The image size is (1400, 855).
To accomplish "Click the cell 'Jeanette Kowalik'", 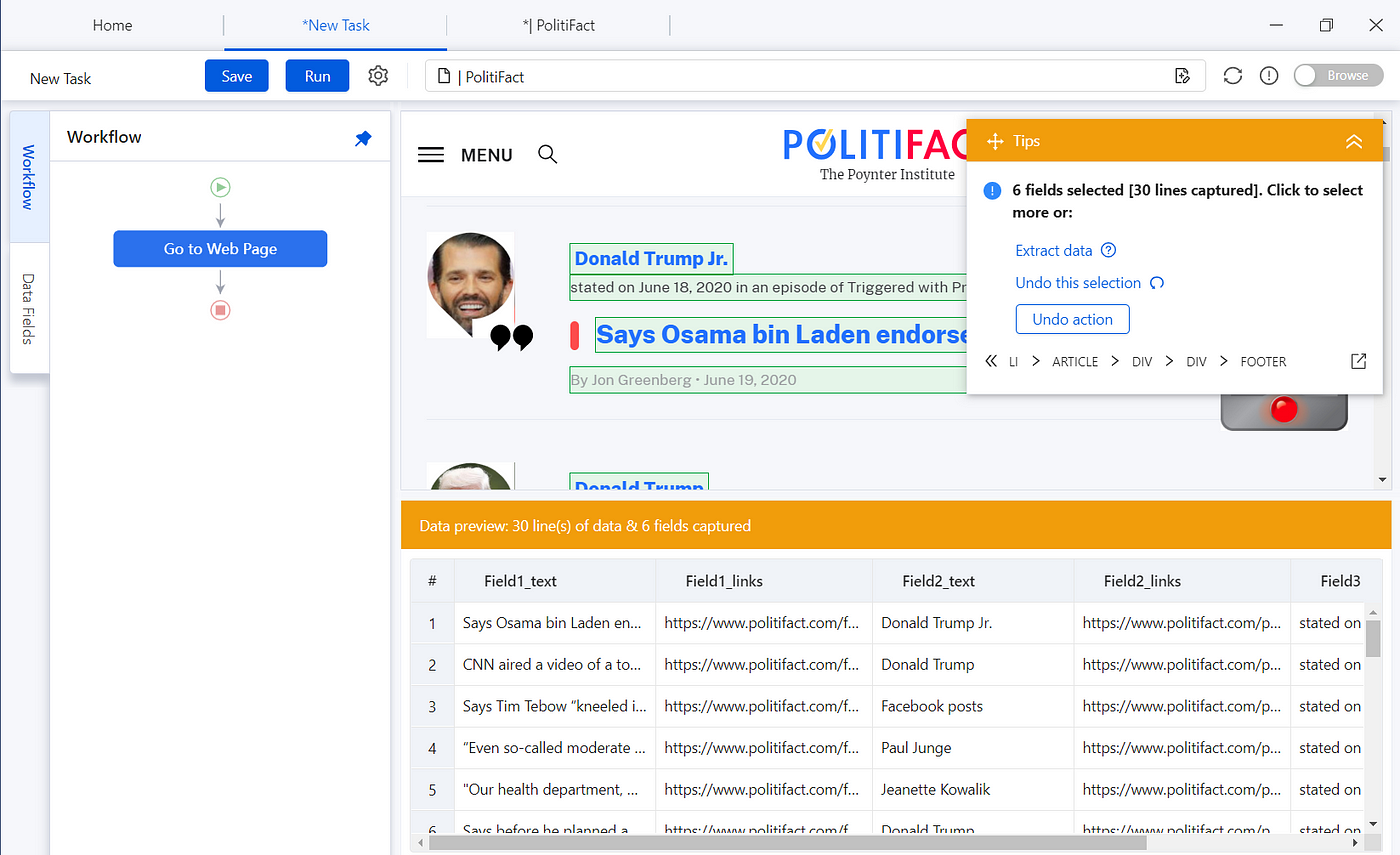I will (973, 790).
